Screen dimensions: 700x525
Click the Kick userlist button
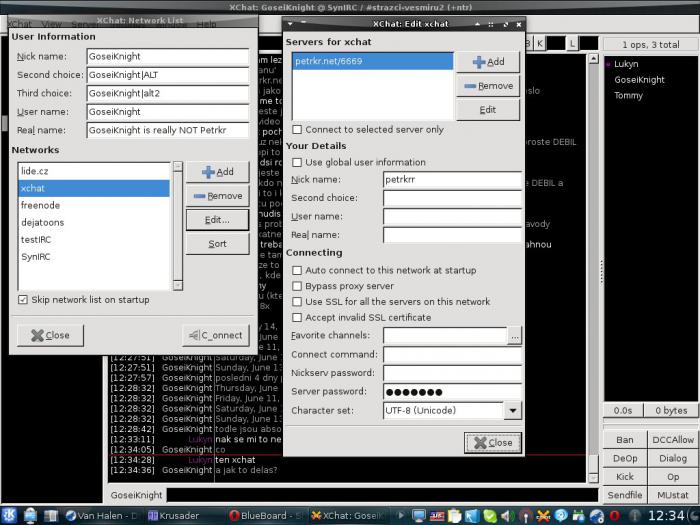pos(625,477)
